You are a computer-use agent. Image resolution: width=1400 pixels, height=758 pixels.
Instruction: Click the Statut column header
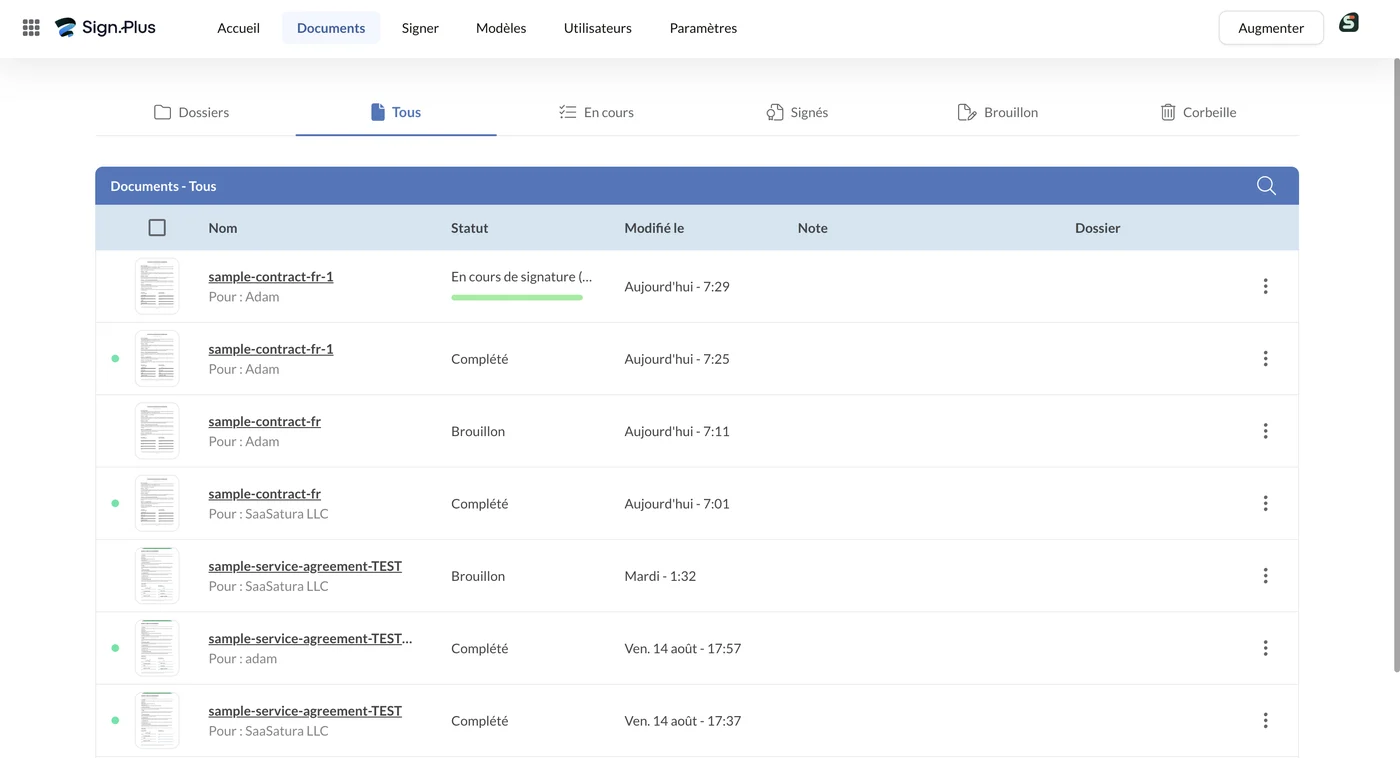point(470,228)
